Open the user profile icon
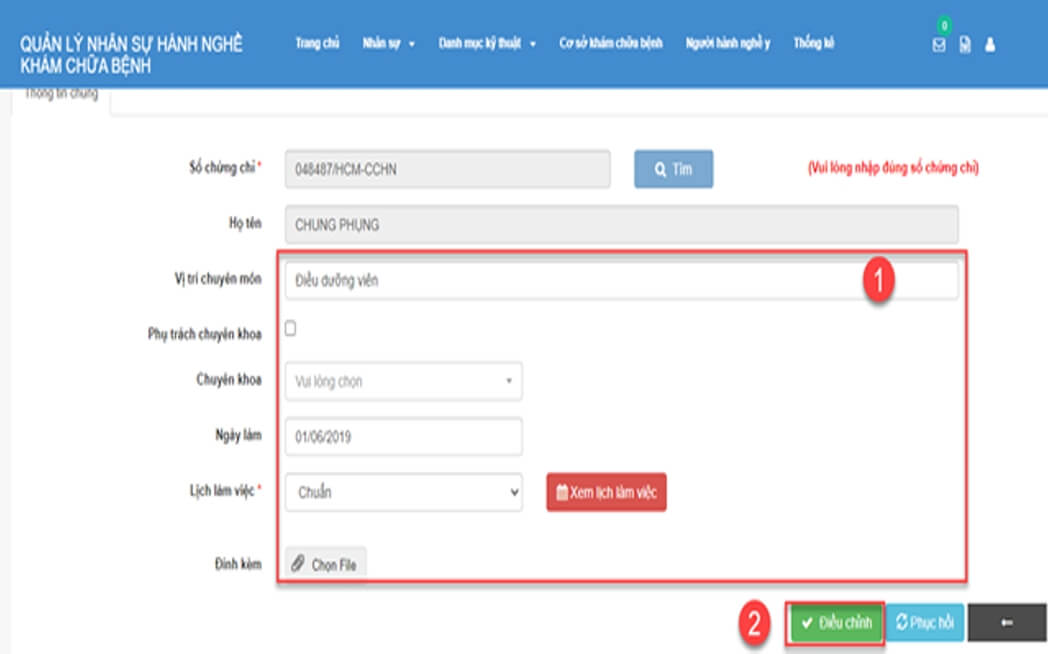 tap(990, 45)
